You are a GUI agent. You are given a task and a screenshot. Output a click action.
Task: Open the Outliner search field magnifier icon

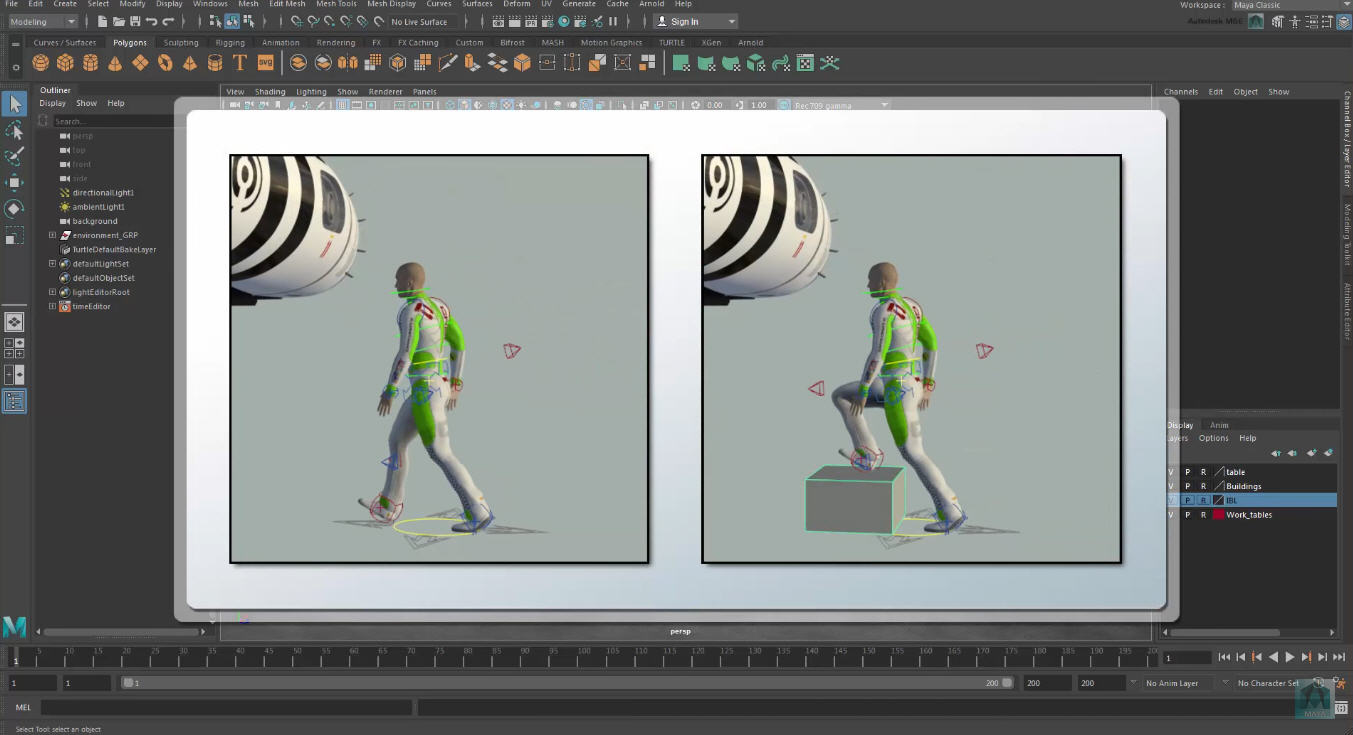click(41, 119)
